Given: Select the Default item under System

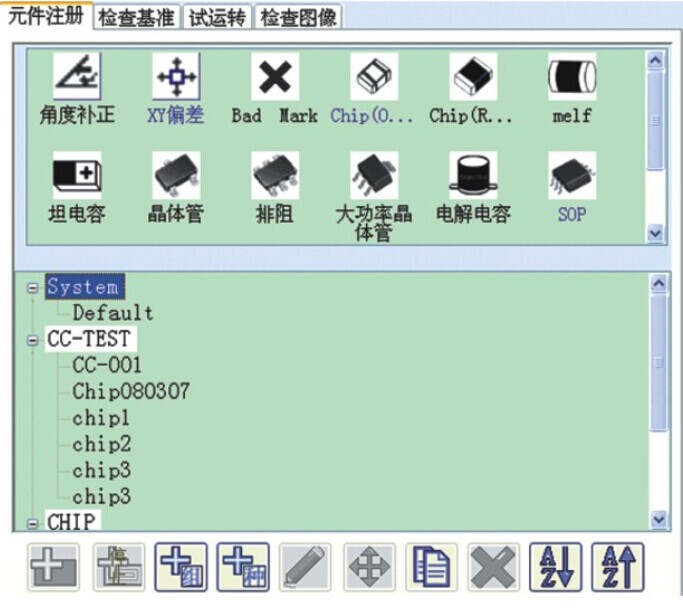Looking at the screenshot, I should coord(112,314).
